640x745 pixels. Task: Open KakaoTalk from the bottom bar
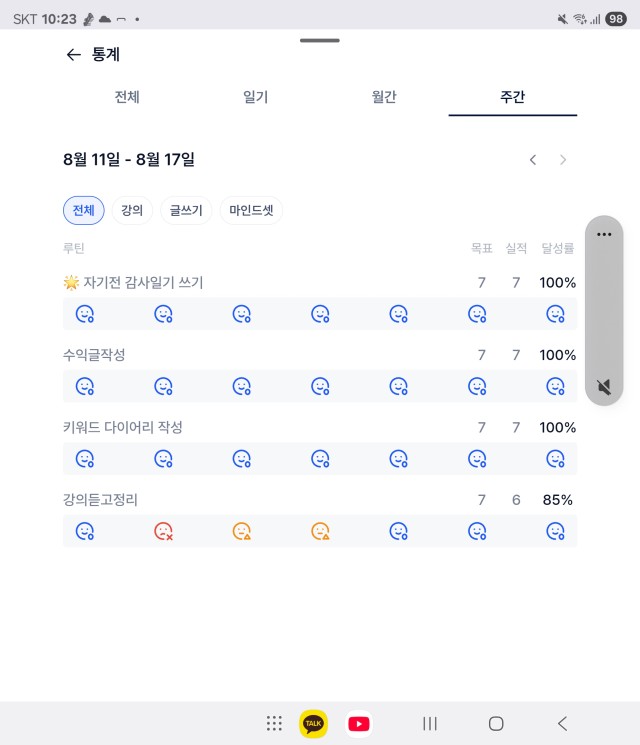click(313, 724)
